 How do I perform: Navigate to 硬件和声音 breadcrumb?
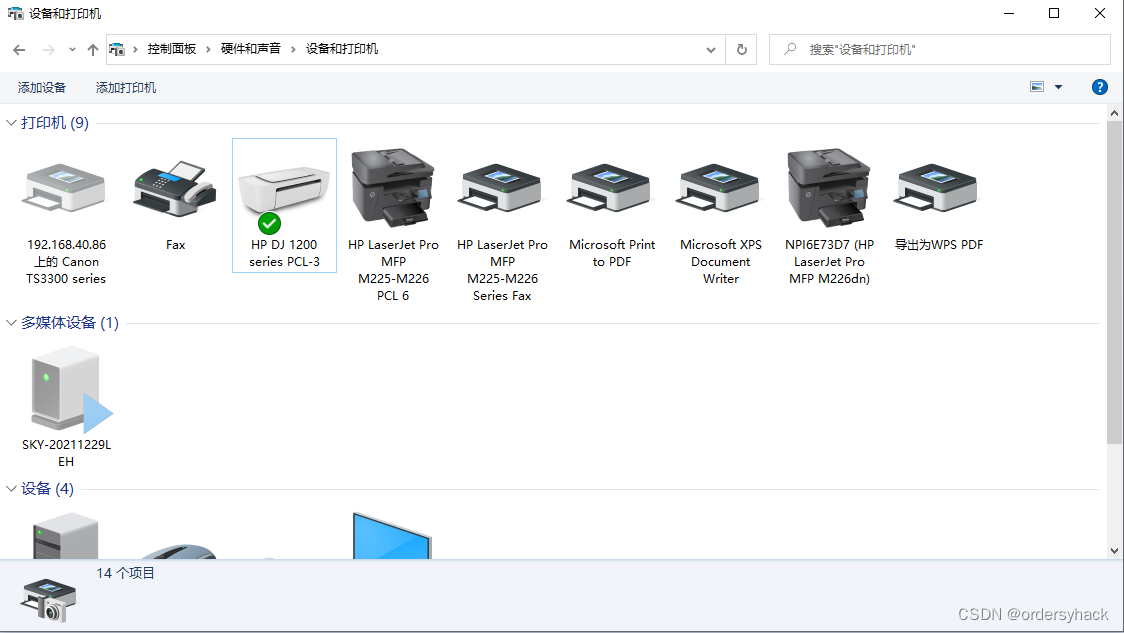(250, 49)
